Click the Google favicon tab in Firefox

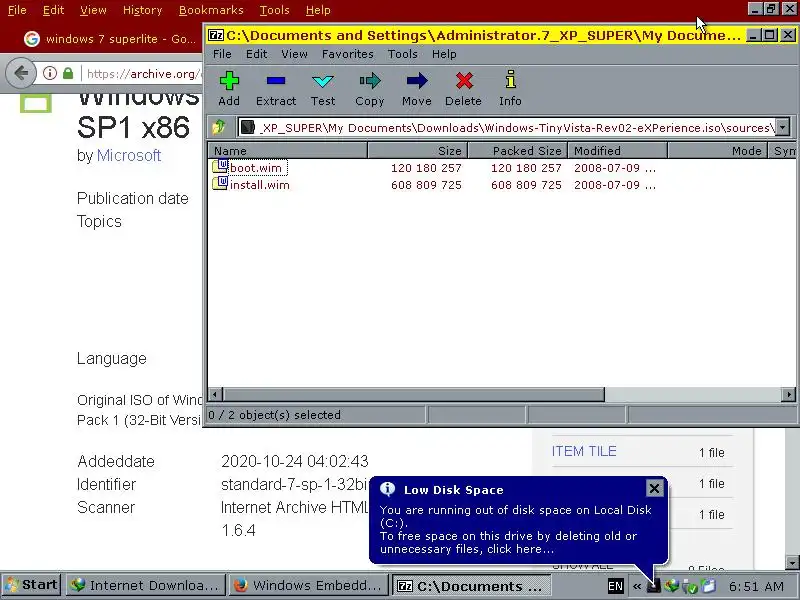32,39
